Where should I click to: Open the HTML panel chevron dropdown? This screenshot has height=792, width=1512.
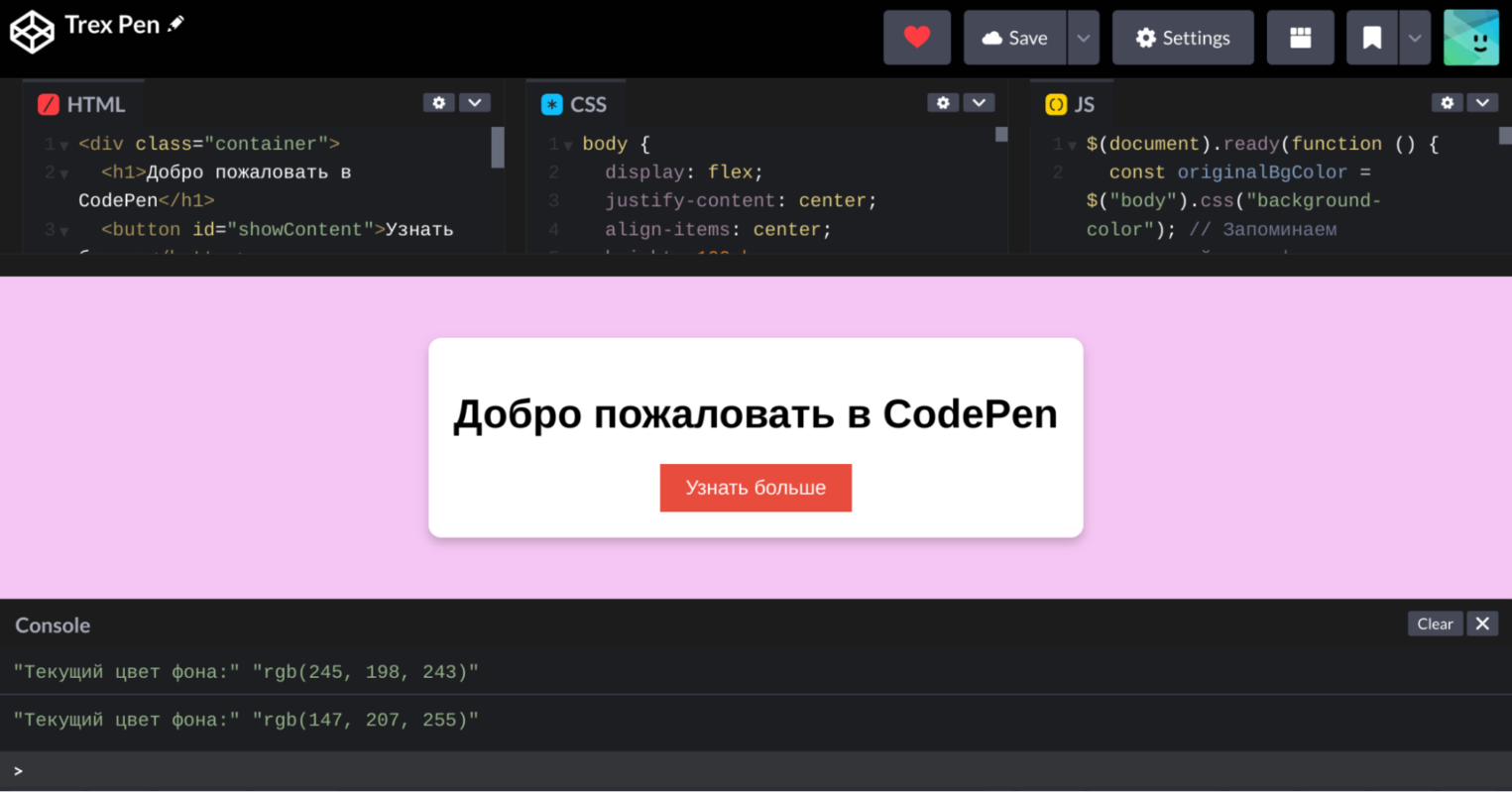tap(475, 103)
